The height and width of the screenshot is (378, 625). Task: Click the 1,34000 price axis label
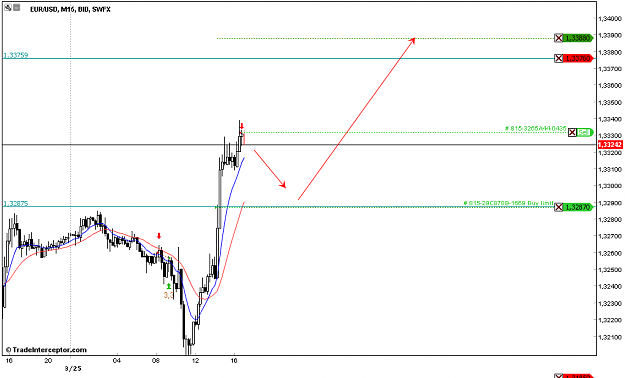pos(611,18)
